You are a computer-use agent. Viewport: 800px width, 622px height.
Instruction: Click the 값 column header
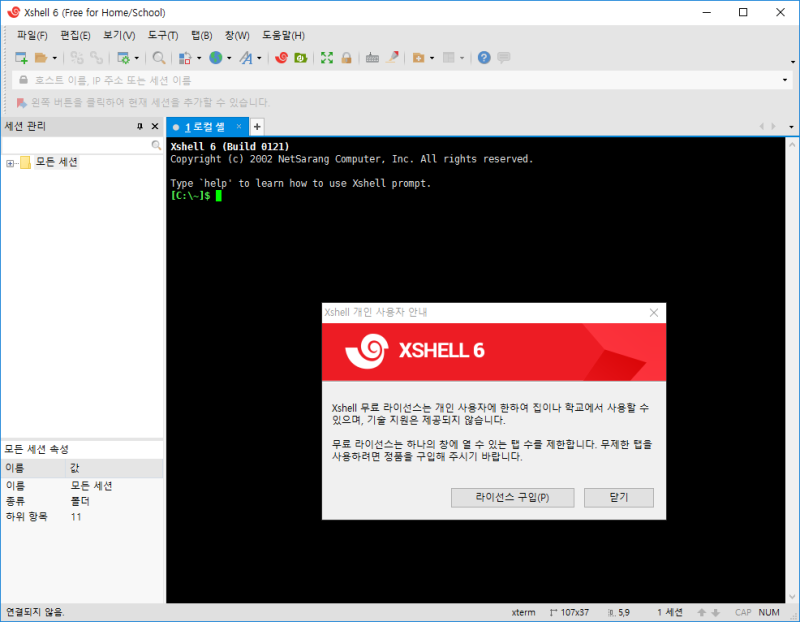(114, 468)
